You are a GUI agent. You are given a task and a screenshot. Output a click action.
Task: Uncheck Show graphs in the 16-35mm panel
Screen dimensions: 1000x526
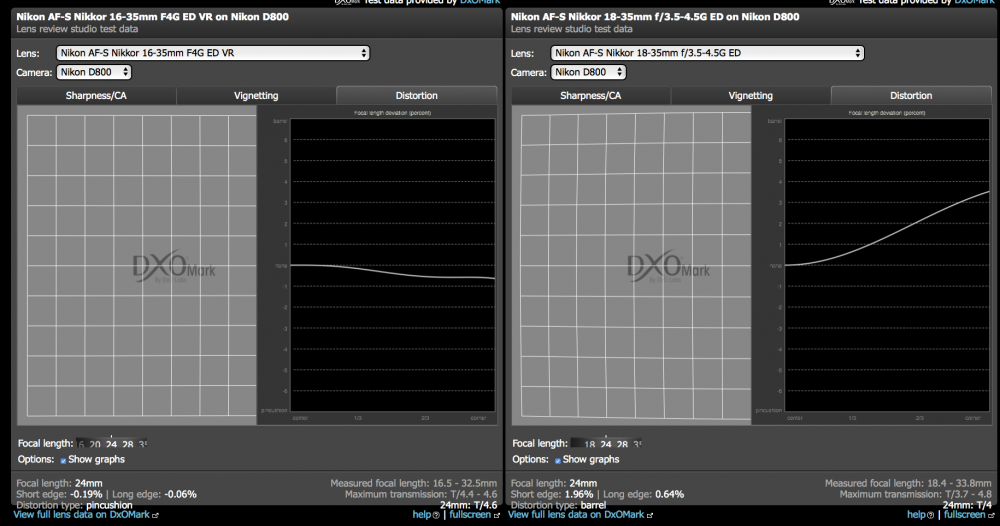(x=63, y=460)
